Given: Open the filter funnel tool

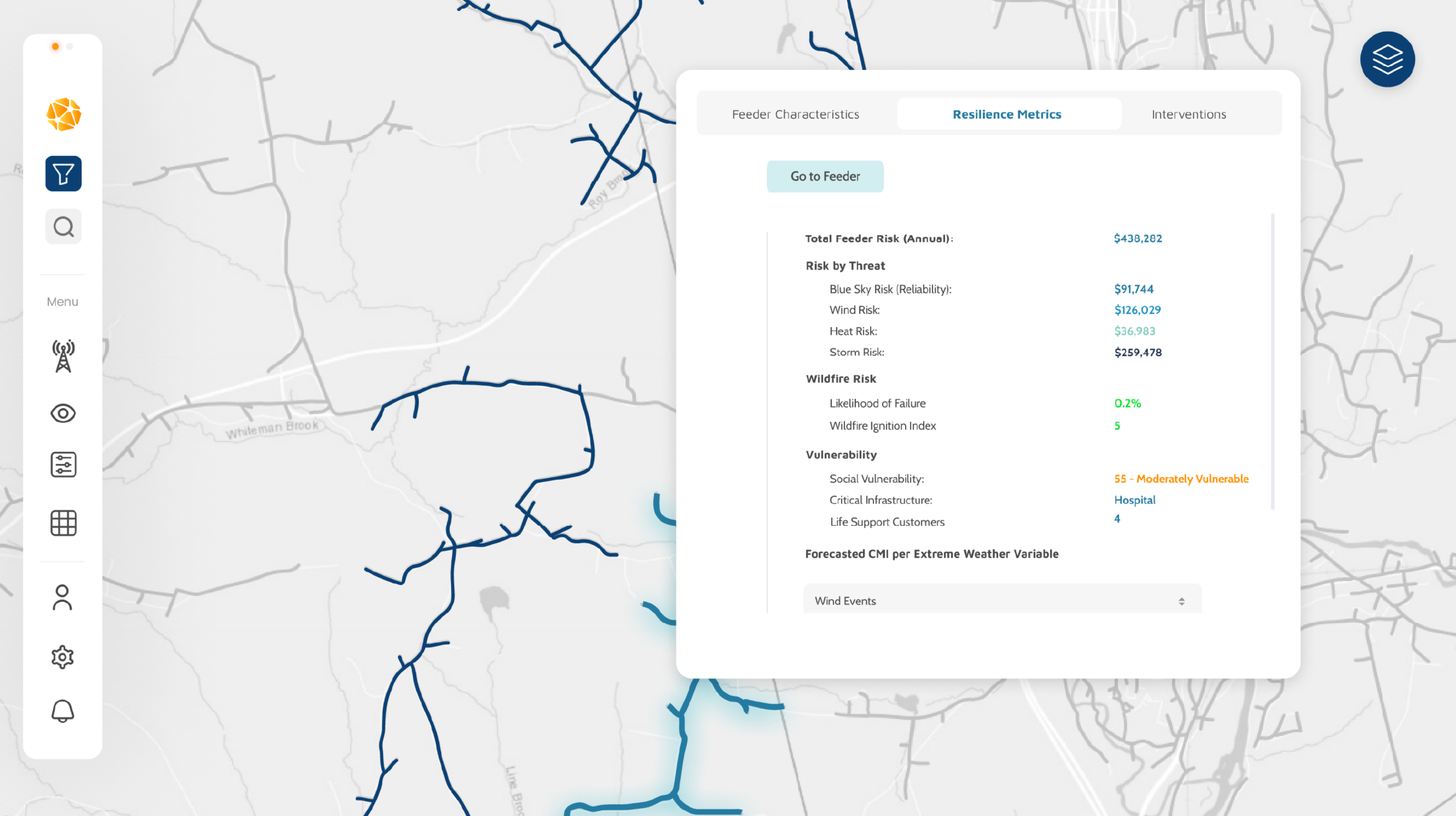Looking at the screenshot, I should click(x=63, y=173).
